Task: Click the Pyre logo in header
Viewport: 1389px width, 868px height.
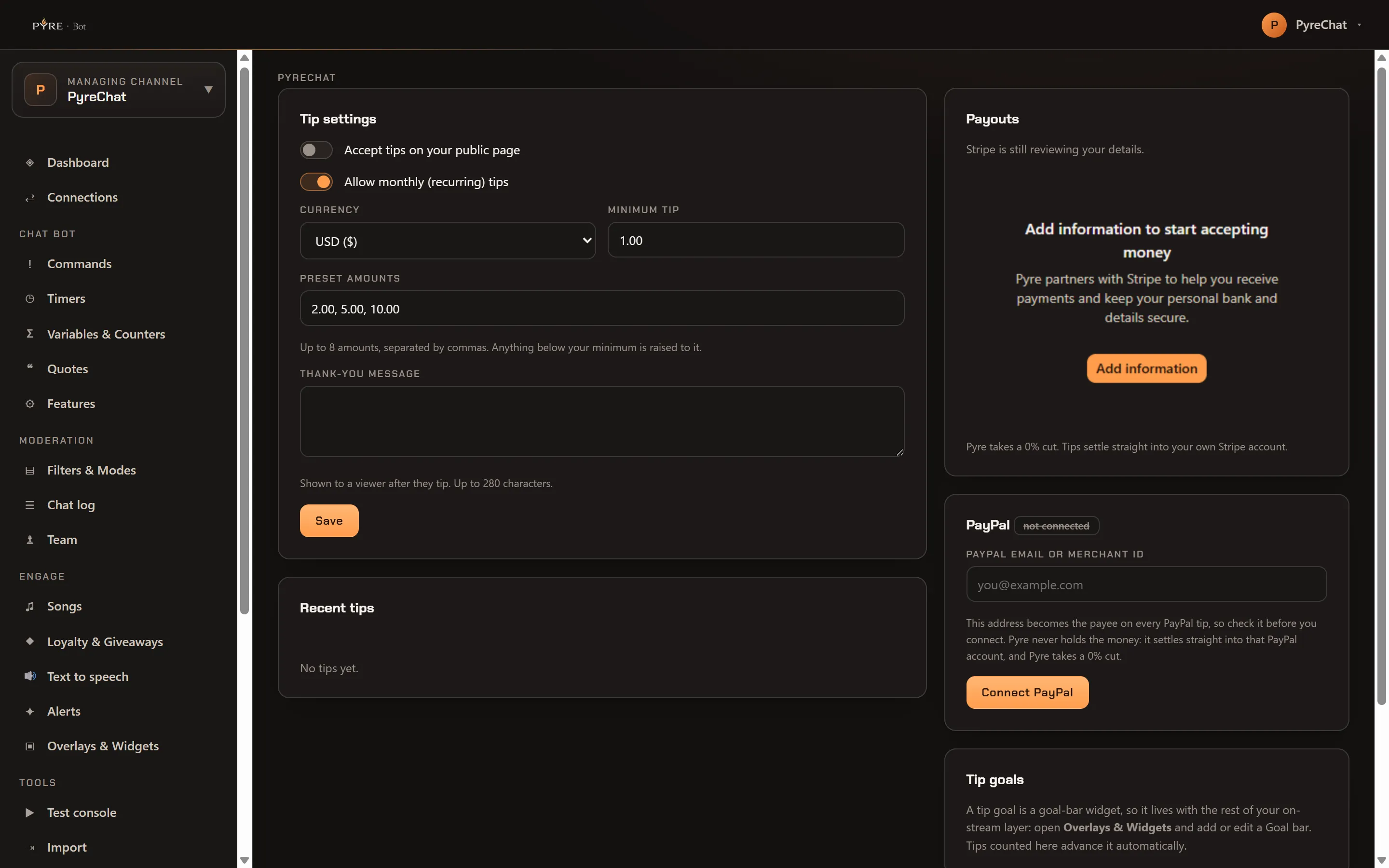Action: [59, 25]
